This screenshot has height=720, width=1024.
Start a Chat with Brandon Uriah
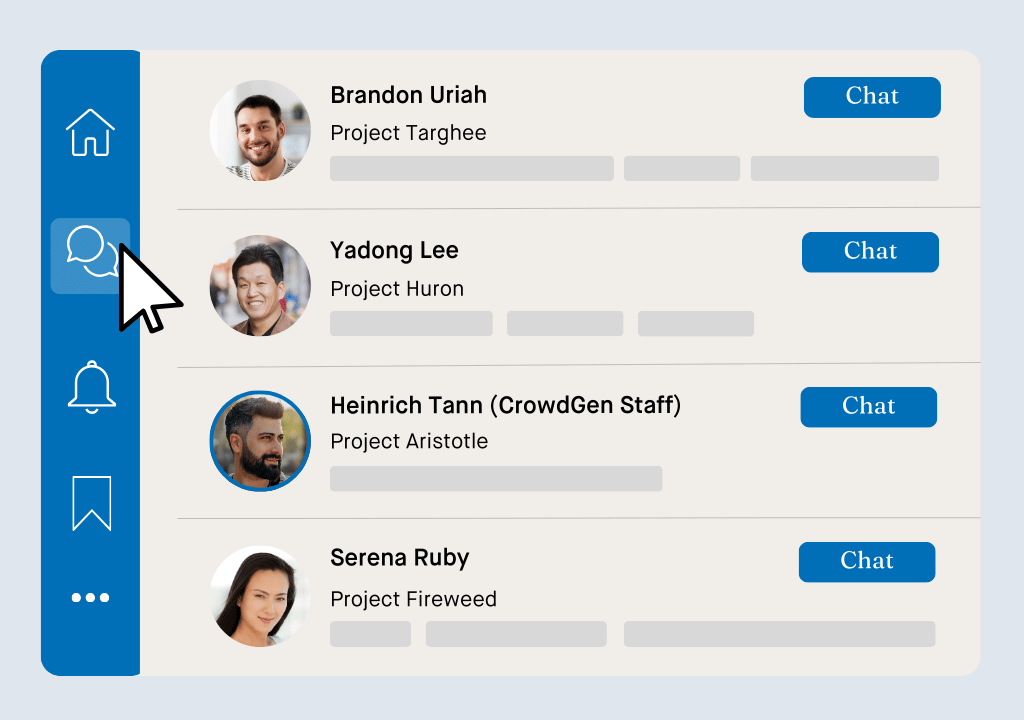click(x=871, y=97)
